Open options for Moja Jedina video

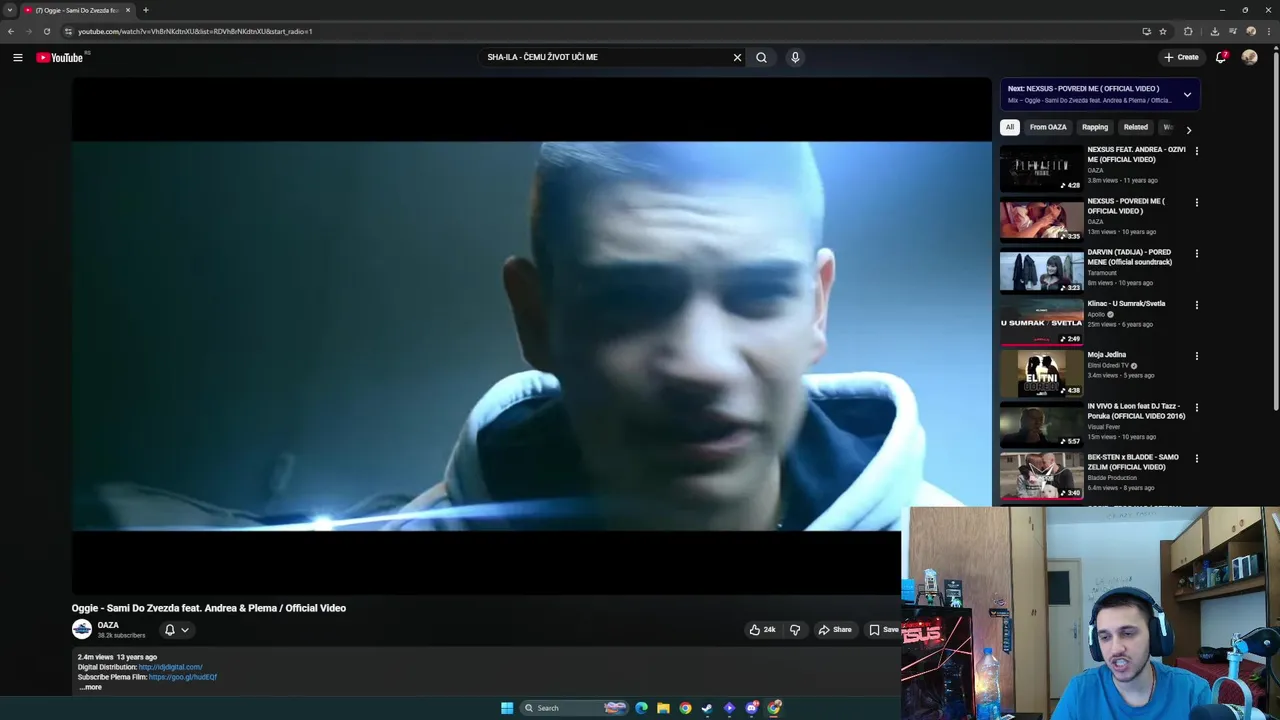pyautogui.click(x=1196, y=356)
